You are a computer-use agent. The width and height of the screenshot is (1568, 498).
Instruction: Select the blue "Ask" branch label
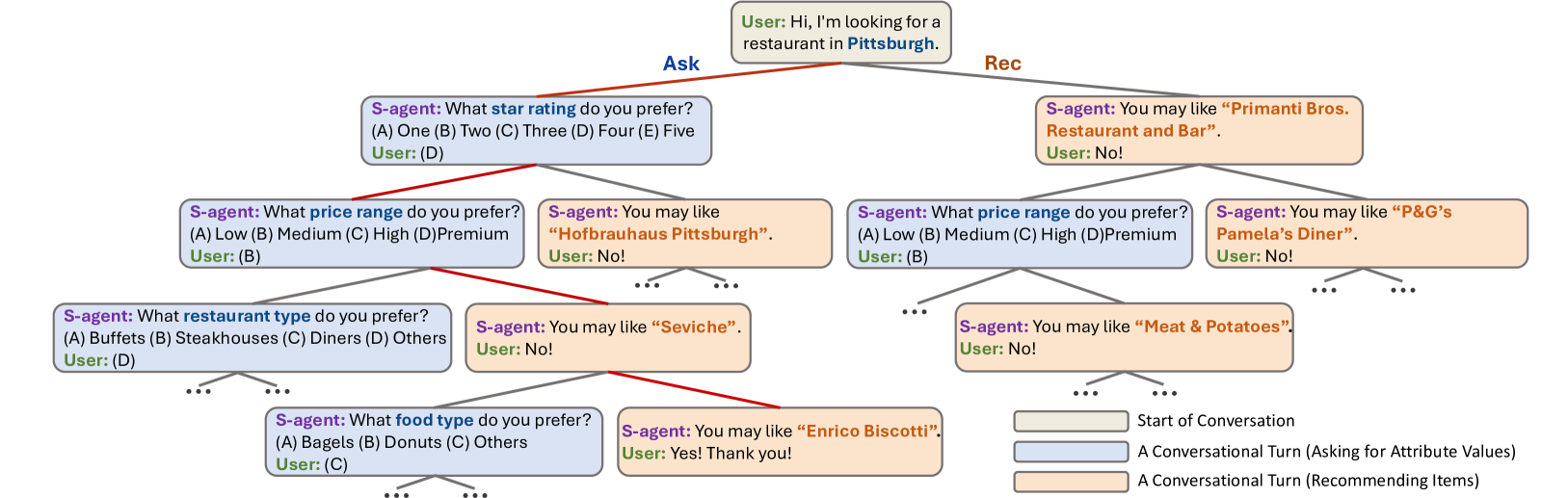(680, 64)
